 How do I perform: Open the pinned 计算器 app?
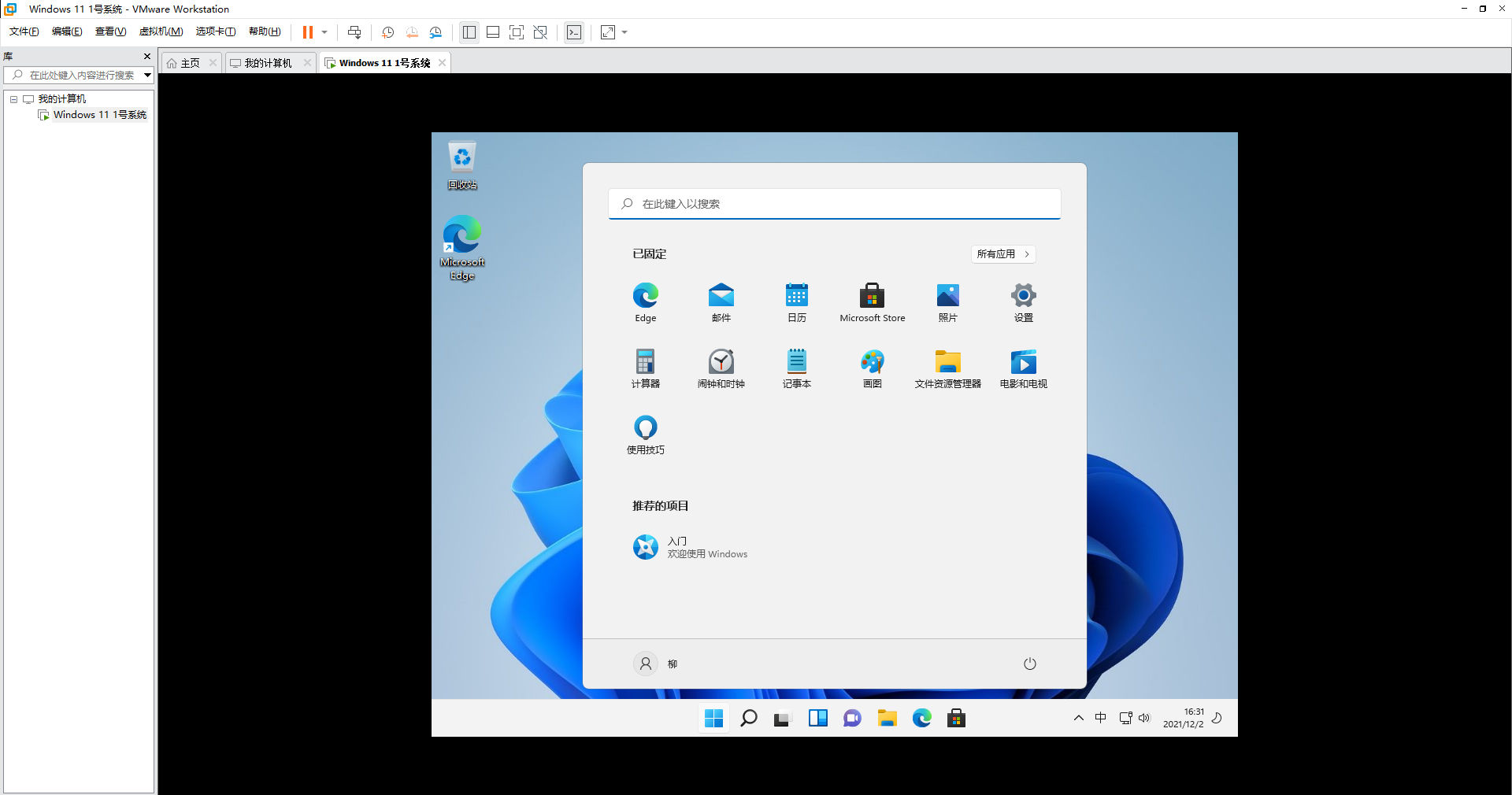646,368
